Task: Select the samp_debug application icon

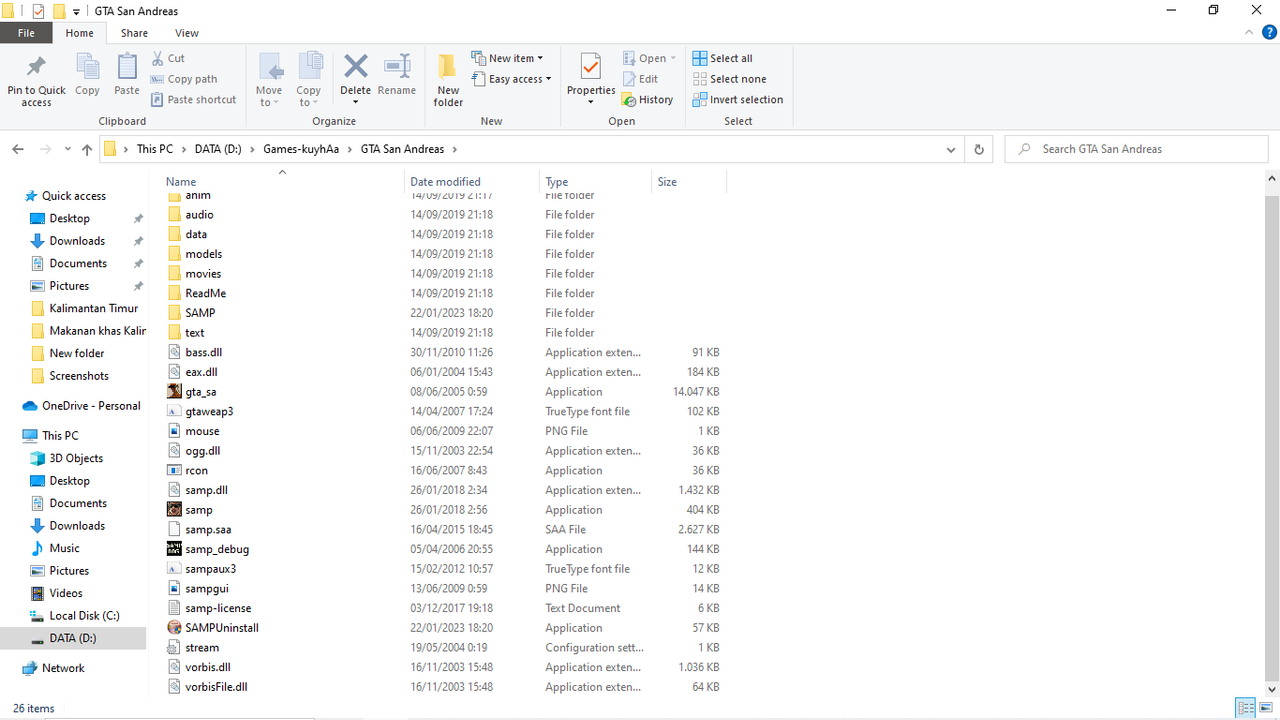Action: [x=175, y=549]
